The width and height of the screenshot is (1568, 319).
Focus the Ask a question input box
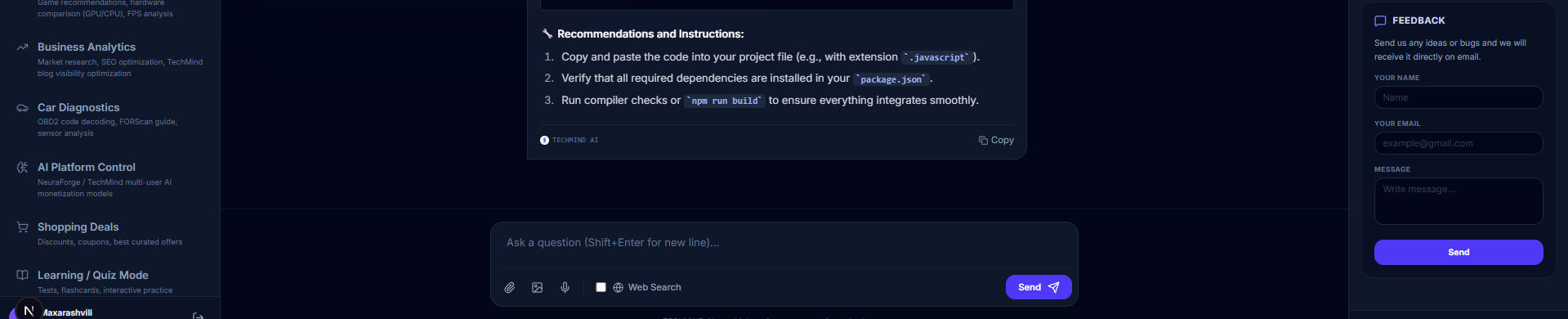(784, 244)
